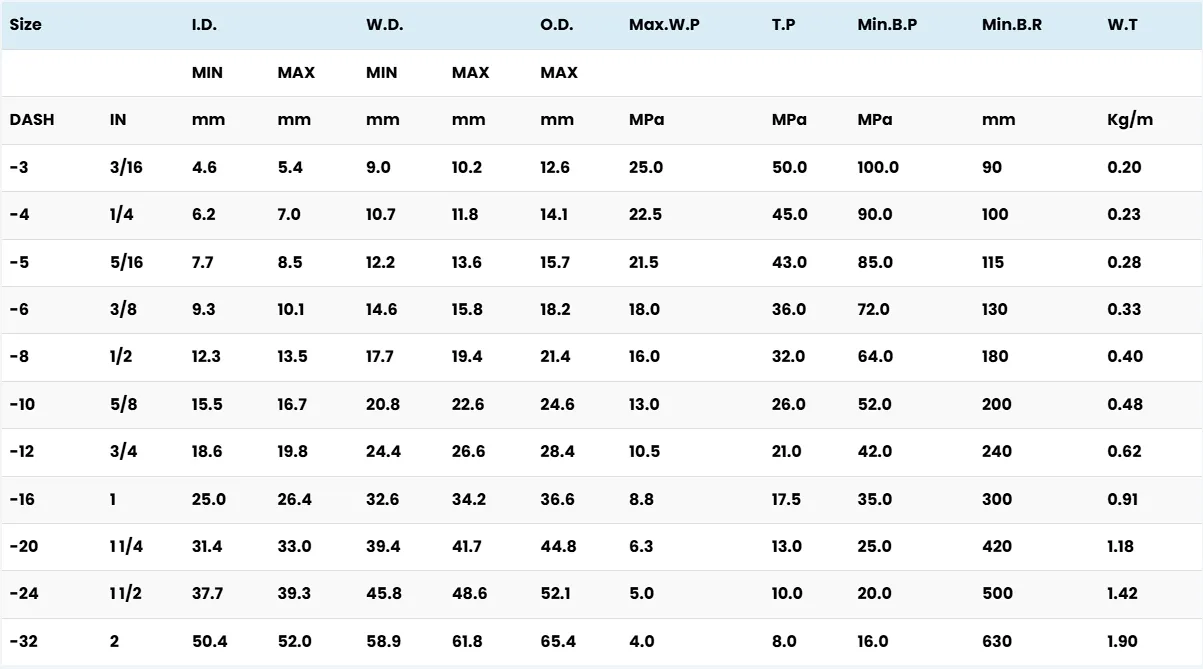Click the 1.90 weight cell
The image size is (1203, 669).
tap(1124, 641)
